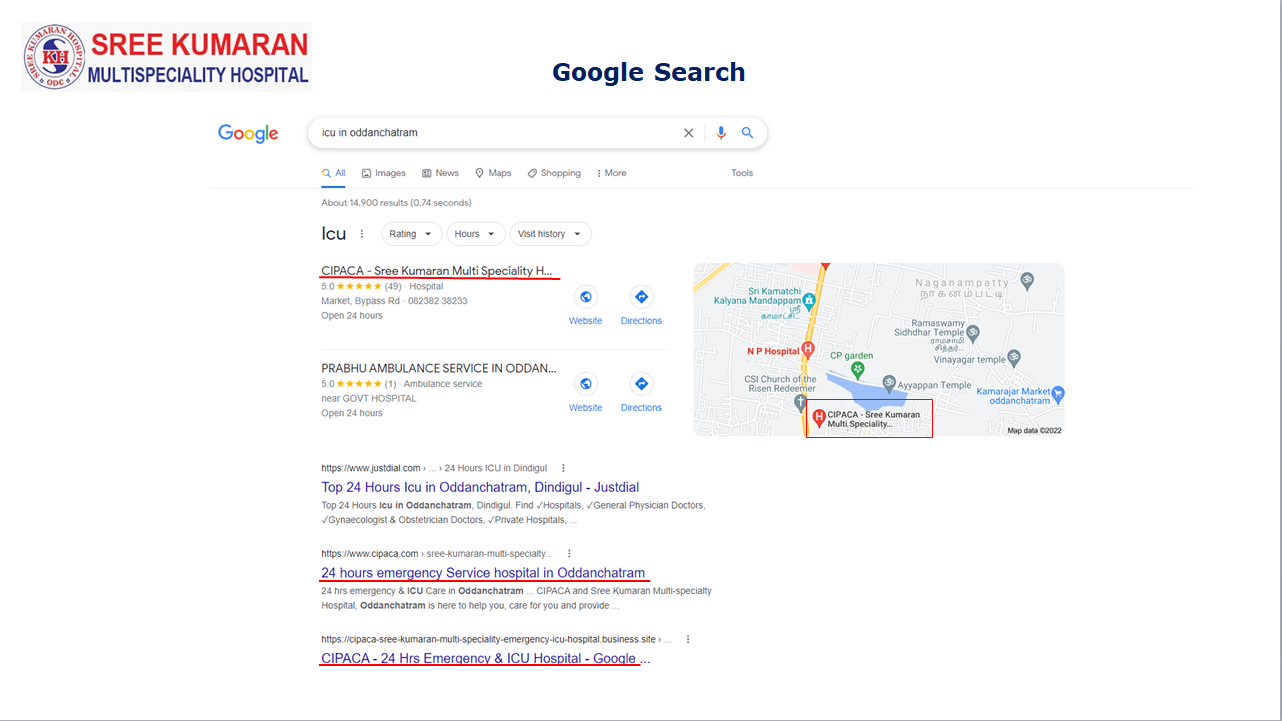The image size is (1282, 721).
Task: Expand the Hours filter dropdown
Action: coord(475,234)
